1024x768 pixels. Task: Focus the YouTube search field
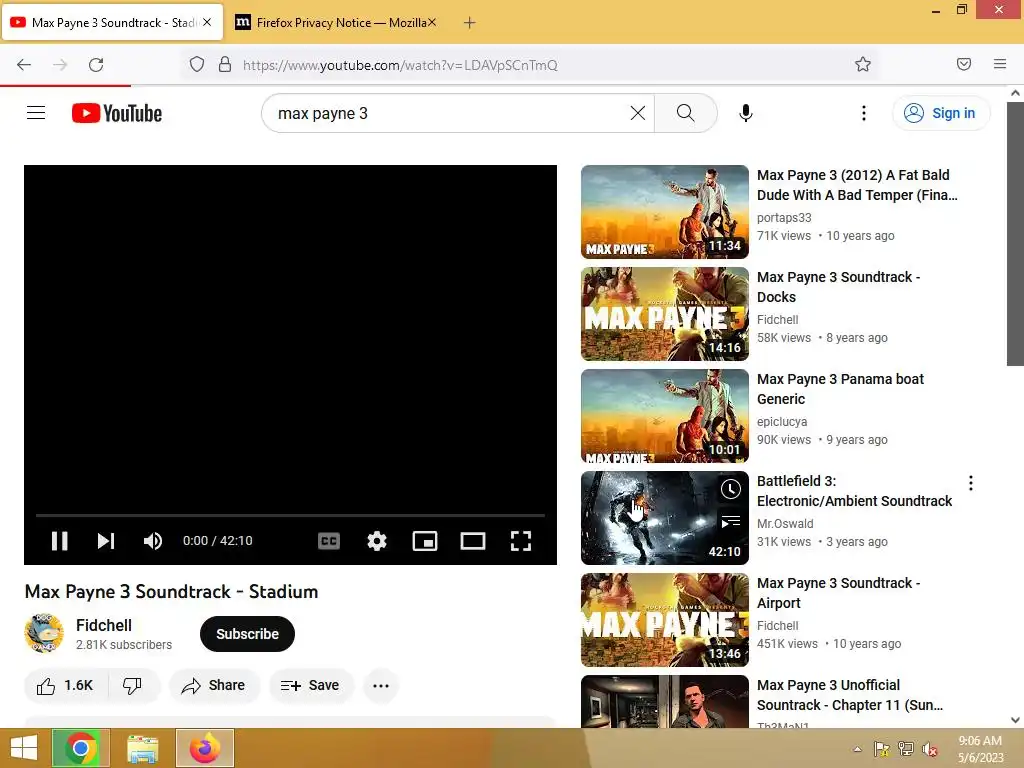pyautogui.click(x=451, y=113)
